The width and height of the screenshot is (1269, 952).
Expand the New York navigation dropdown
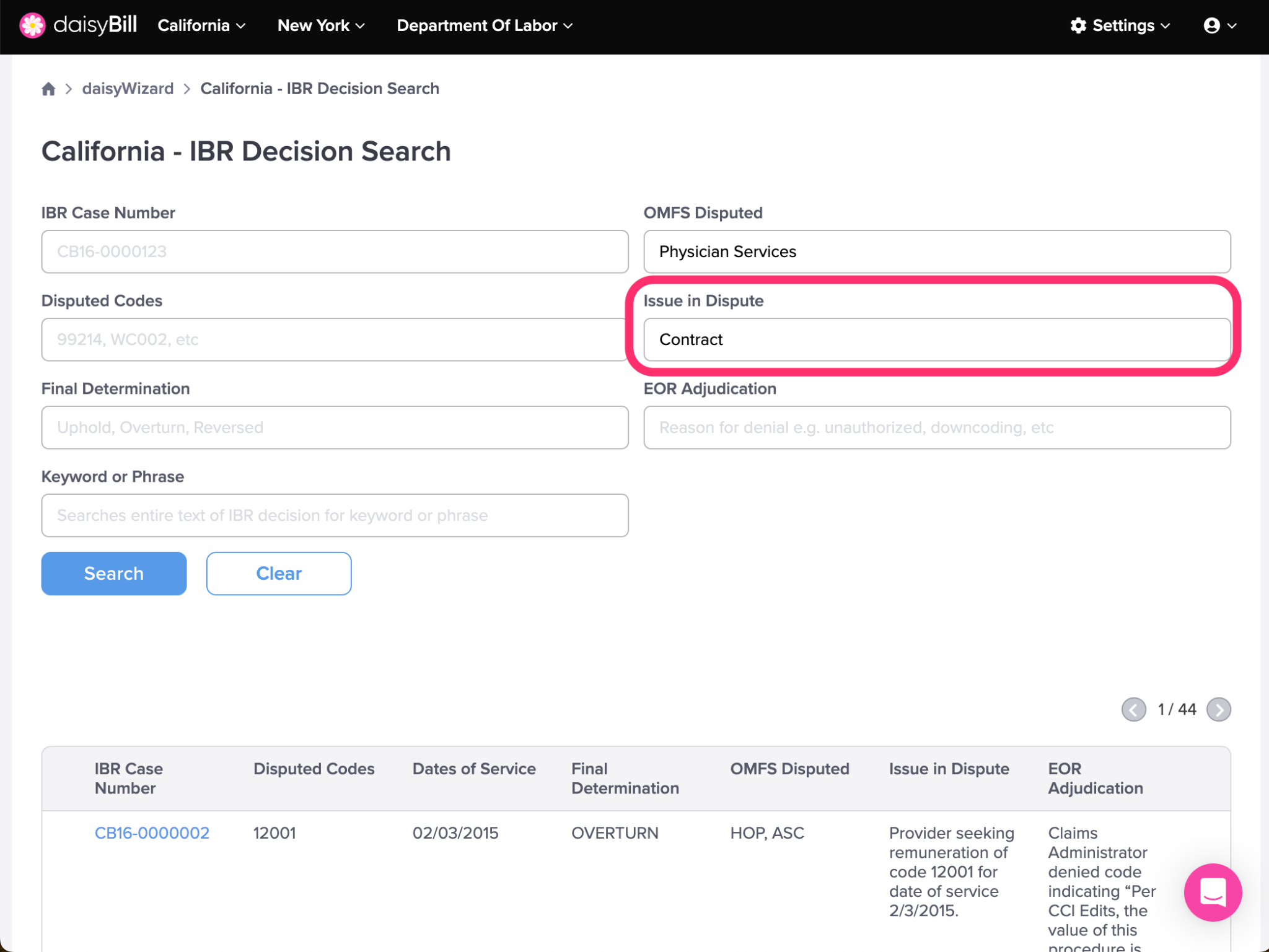pyautogui.click(x=321, y=25)
